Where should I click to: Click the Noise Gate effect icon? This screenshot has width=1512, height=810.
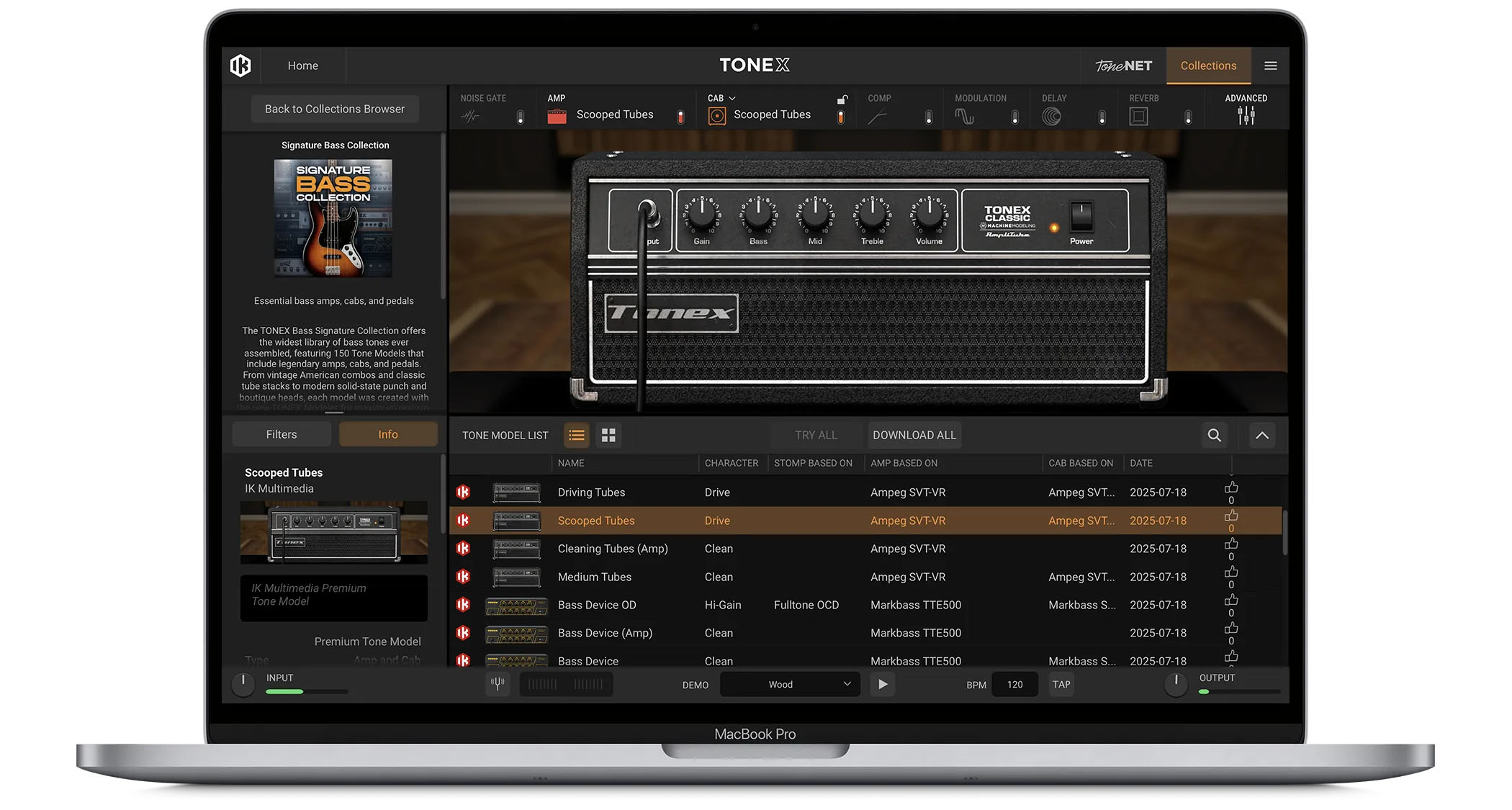click(x=470, y=116)
